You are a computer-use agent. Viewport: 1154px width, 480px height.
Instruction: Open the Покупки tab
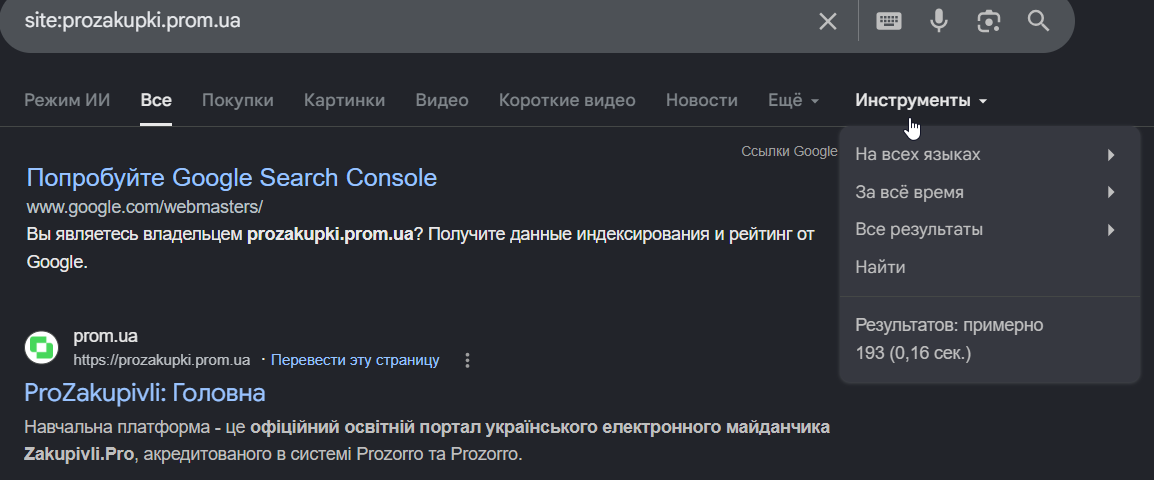click(238, 100)
